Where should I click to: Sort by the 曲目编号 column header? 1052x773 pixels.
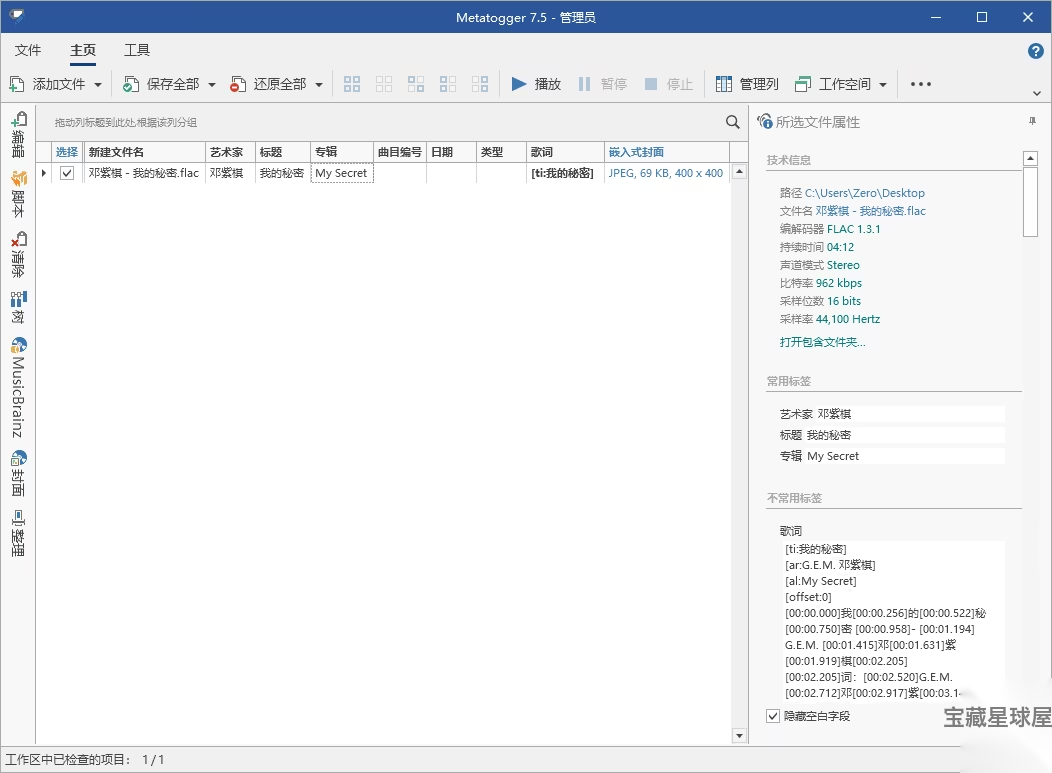tap(400, 152)
